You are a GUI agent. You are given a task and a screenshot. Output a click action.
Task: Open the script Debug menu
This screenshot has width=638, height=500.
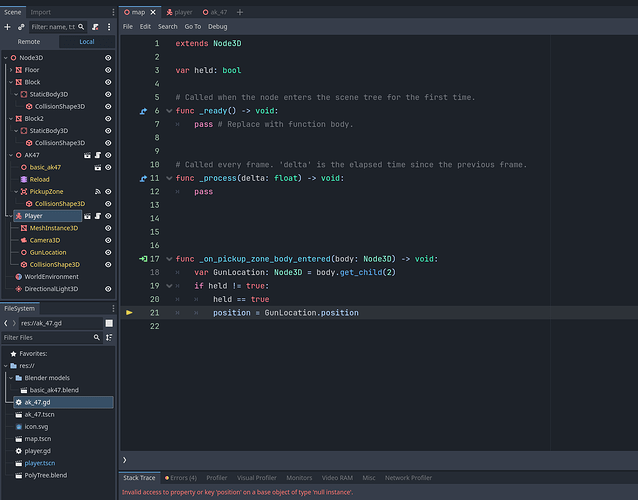(218, 26)
